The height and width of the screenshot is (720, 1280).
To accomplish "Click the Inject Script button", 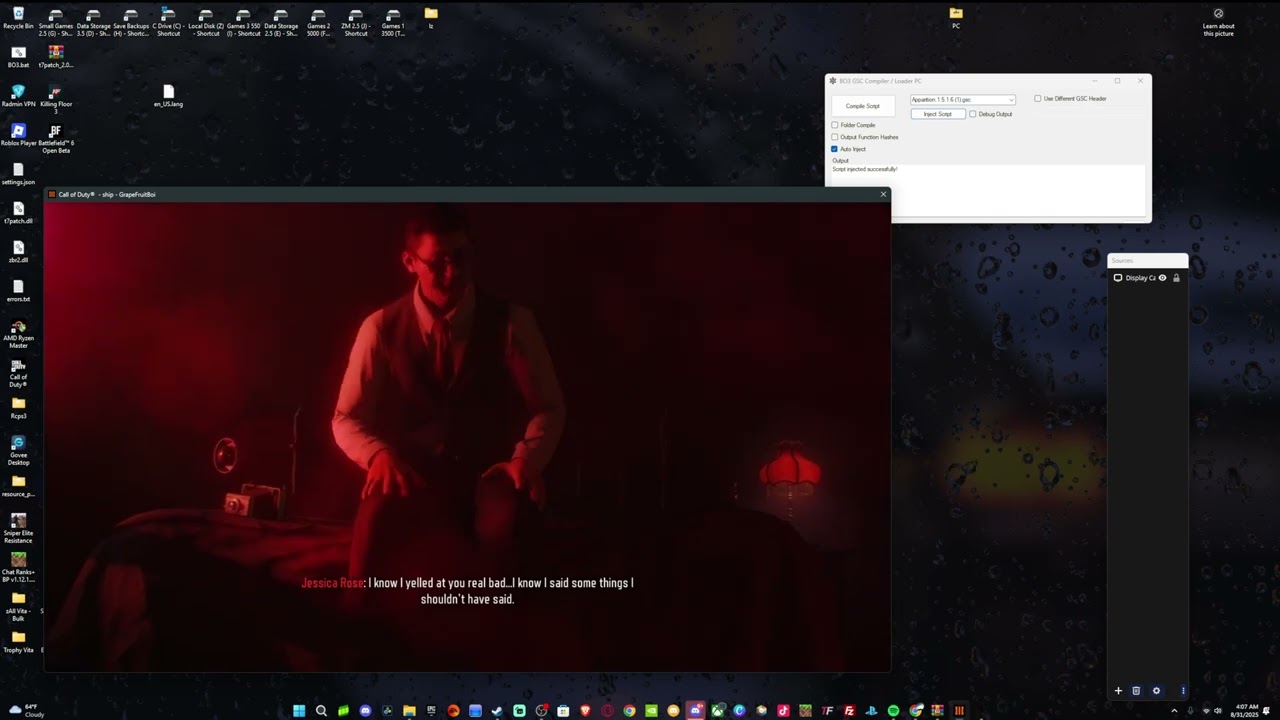I will pyautogui.click(x=937, y=114).
